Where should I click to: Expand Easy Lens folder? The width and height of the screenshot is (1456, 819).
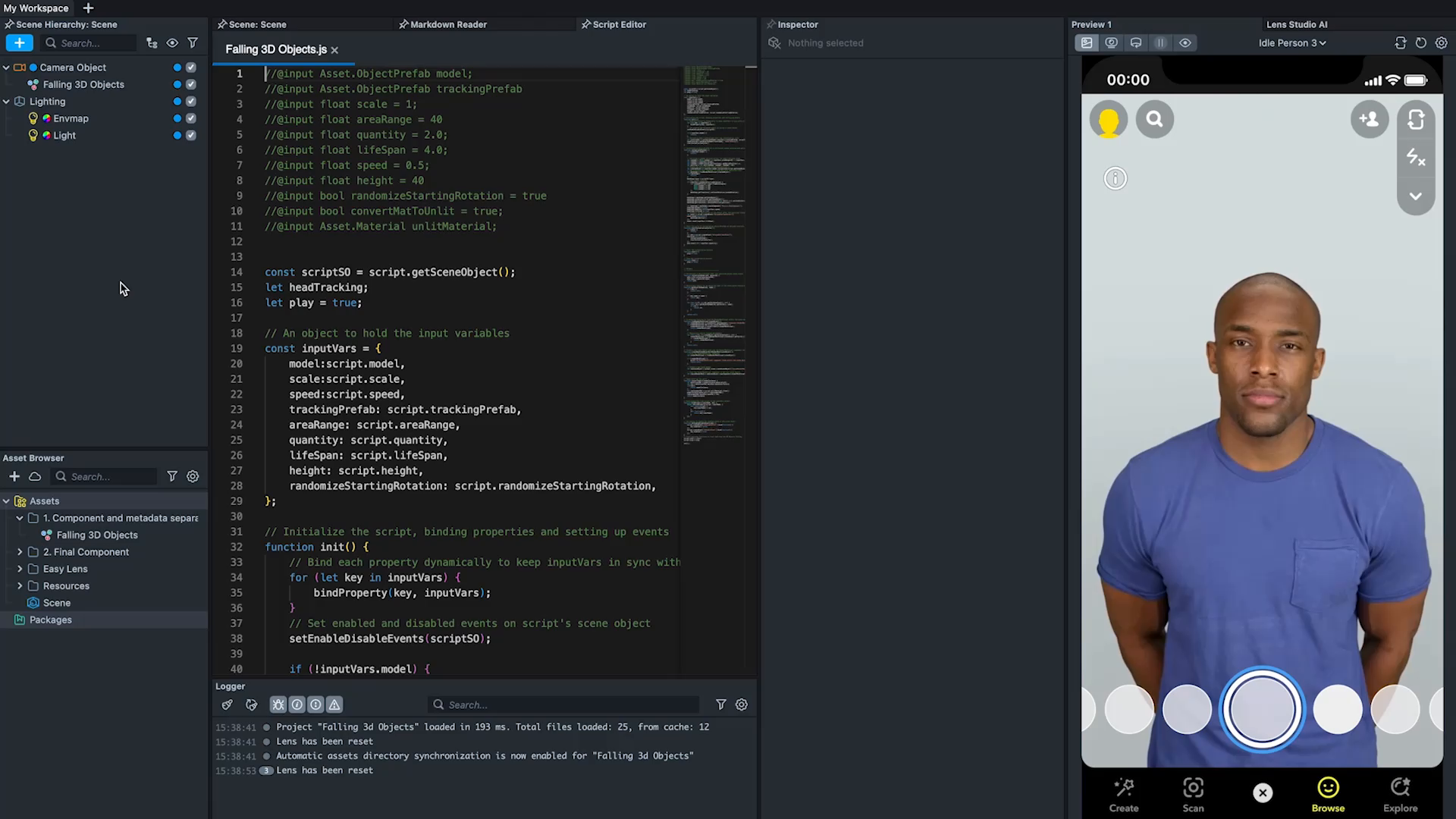click(x=20, y=570)
